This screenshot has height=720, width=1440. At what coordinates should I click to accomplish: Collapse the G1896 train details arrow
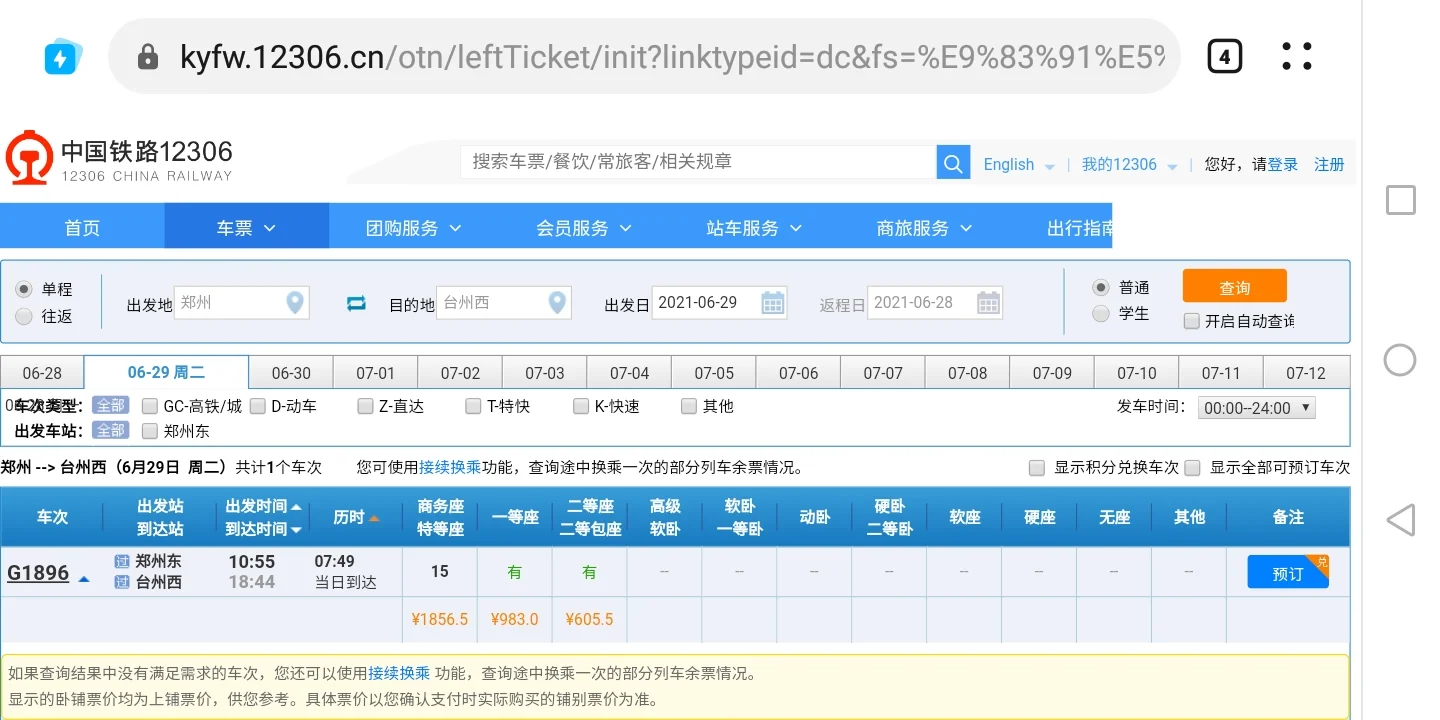[x=82, y=577]
